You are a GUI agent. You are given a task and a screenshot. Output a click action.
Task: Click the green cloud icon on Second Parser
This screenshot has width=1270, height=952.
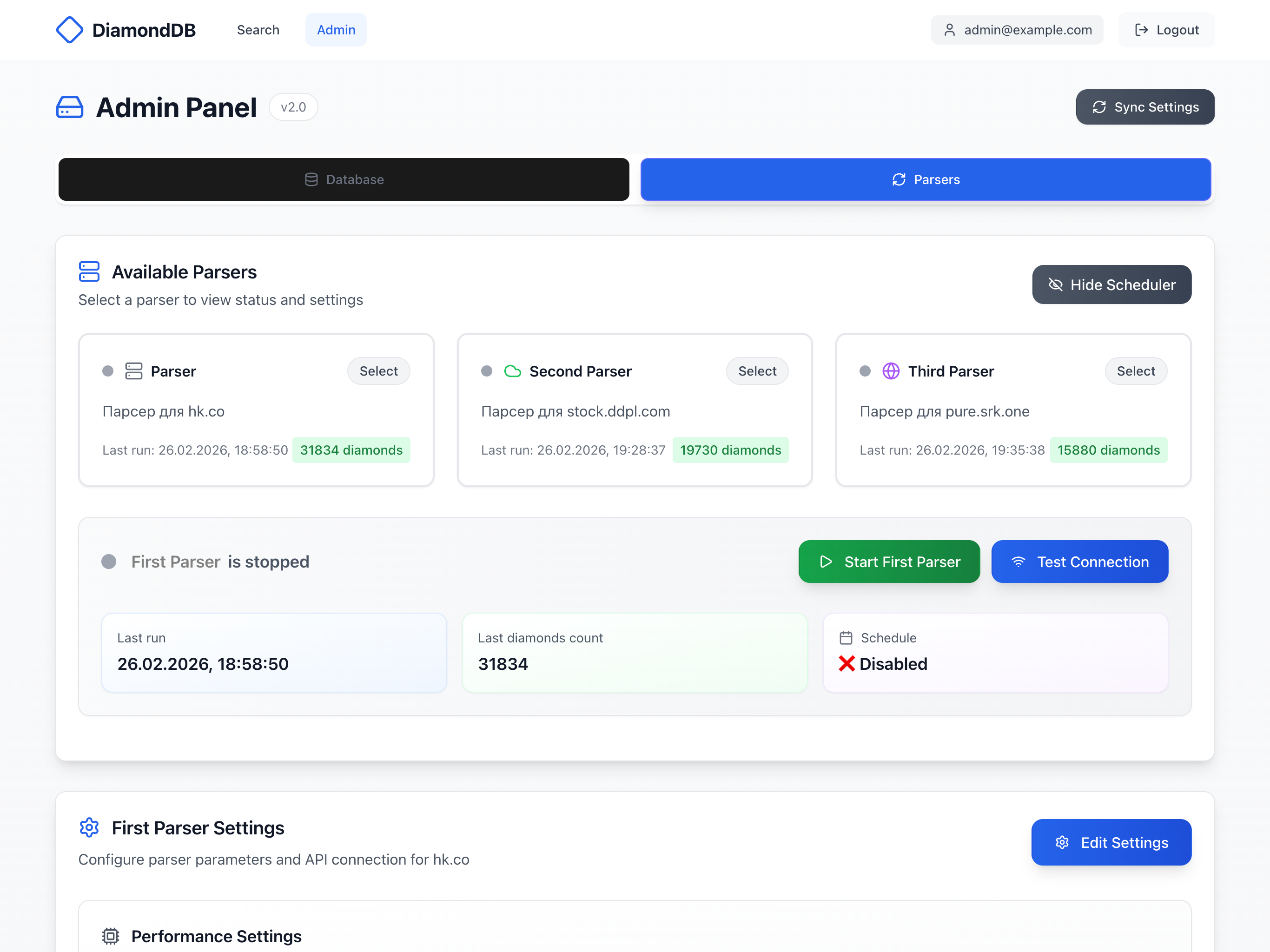coord(512,371)
